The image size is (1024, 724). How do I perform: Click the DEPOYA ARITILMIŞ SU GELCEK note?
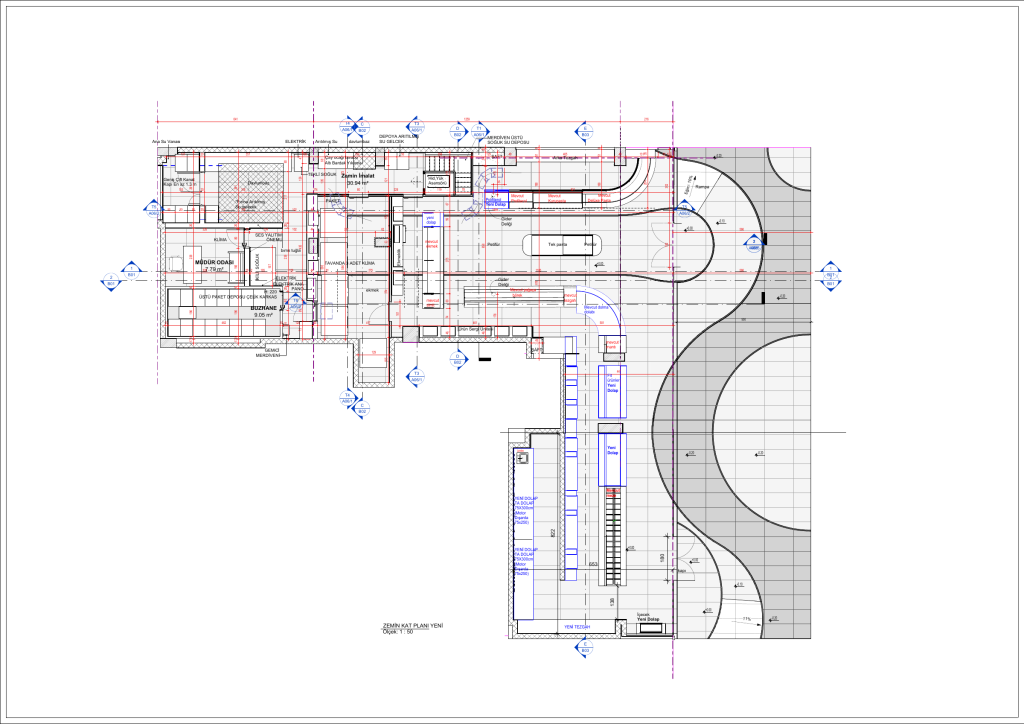[397, 139]
